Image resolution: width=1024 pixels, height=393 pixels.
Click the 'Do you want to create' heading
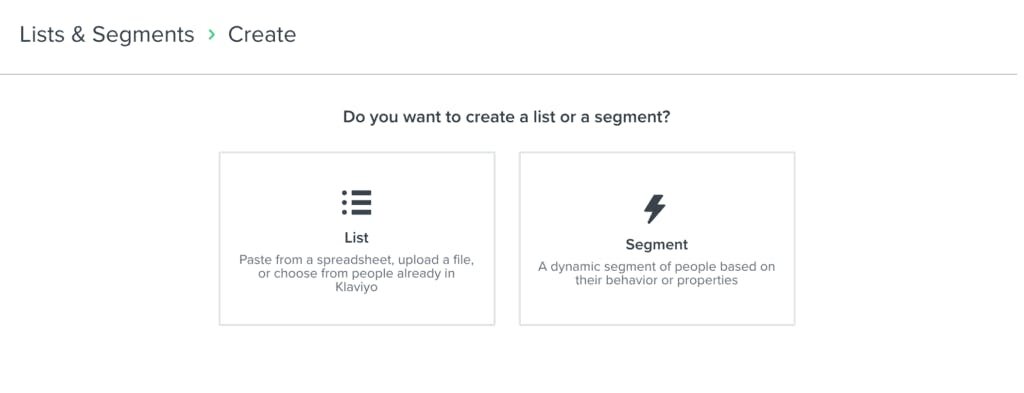(x=507, y=118)
